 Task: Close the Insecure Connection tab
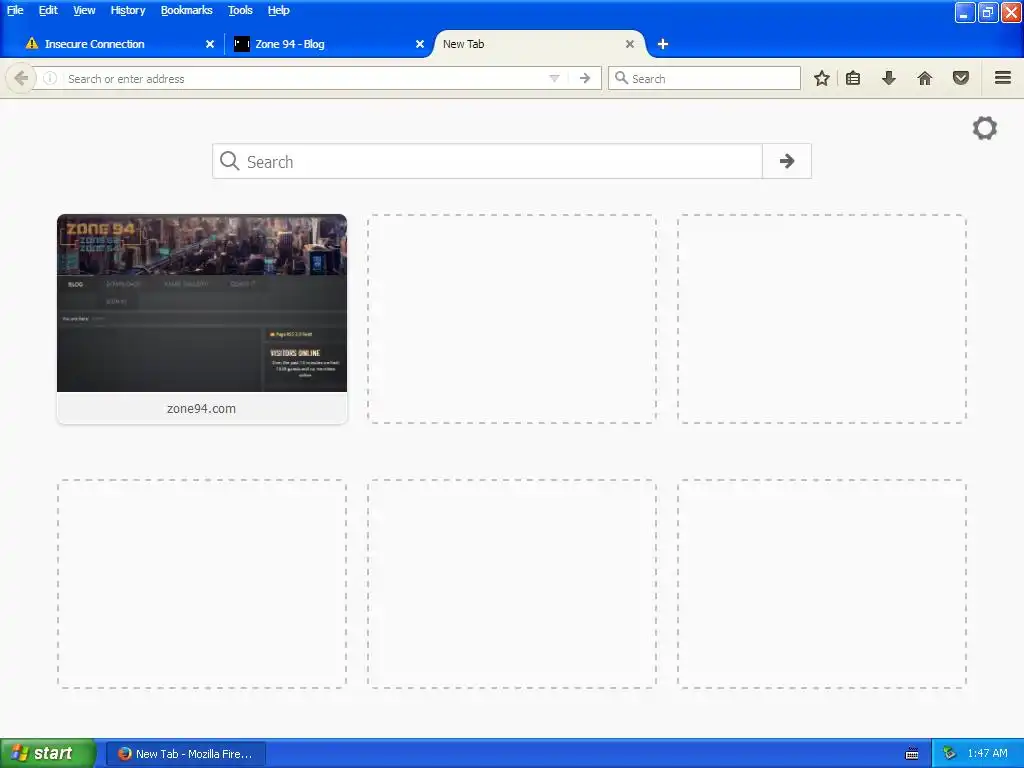tap(210, 44)
